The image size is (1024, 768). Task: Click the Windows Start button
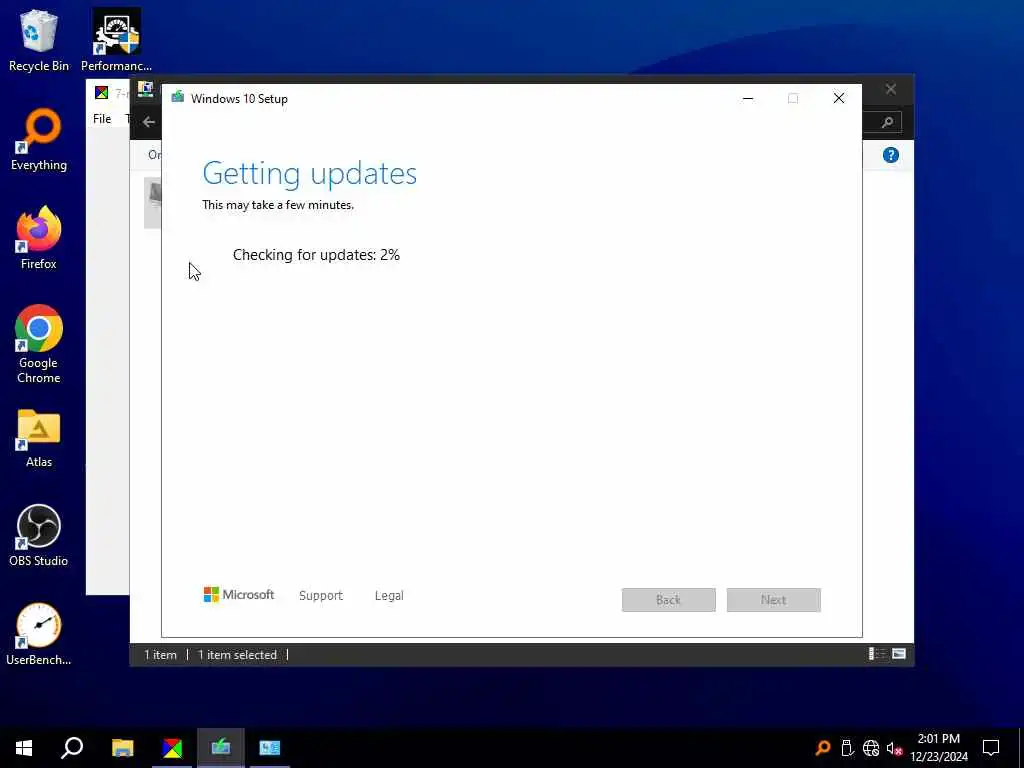24,748
